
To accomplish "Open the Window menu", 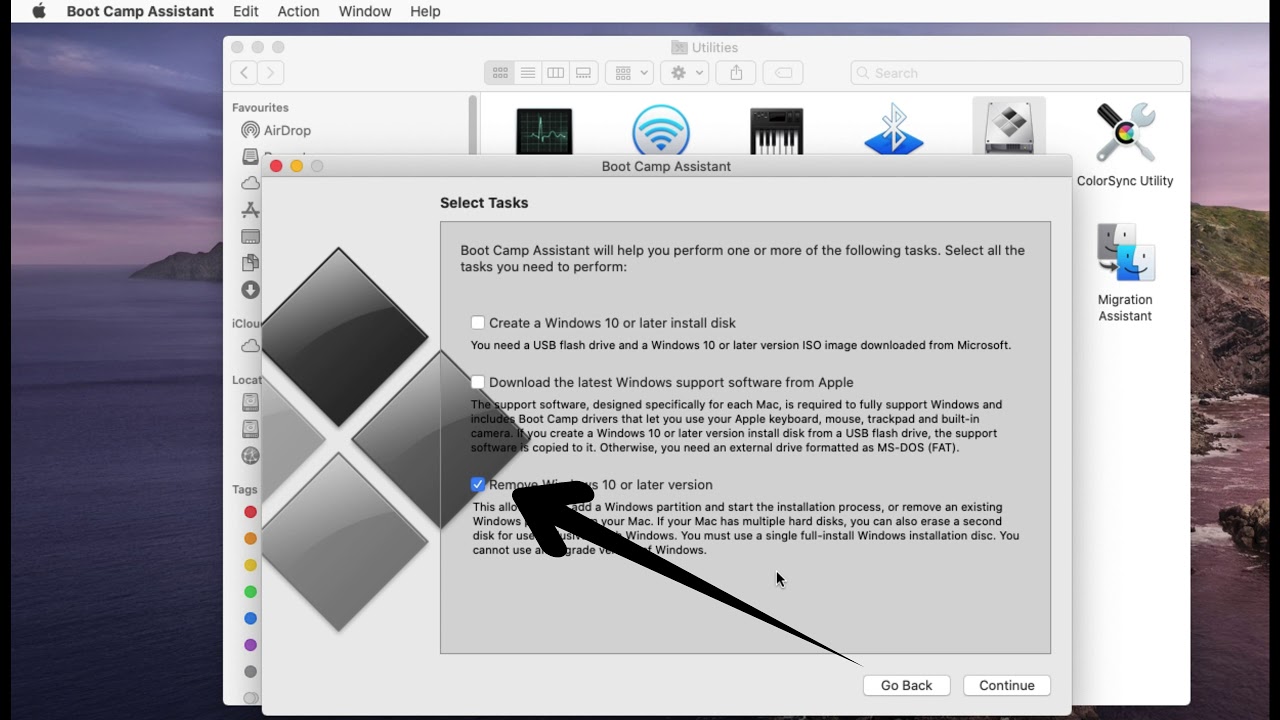I will [x=365, y=11].
